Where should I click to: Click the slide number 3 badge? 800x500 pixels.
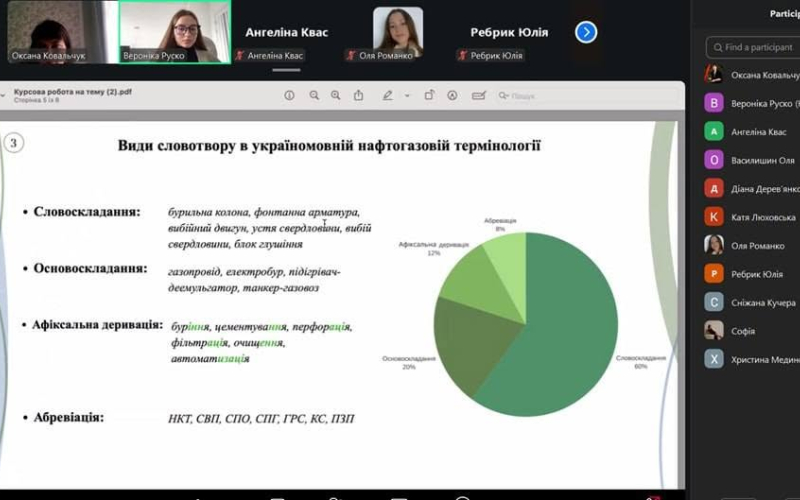pos(13,143)
